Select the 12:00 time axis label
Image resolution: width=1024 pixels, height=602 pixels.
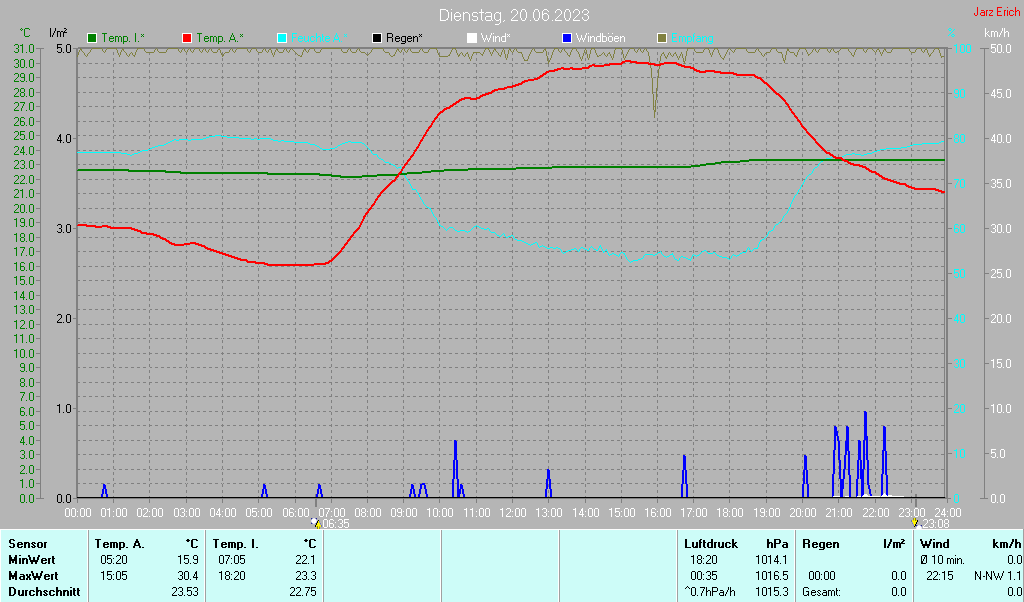513,512
